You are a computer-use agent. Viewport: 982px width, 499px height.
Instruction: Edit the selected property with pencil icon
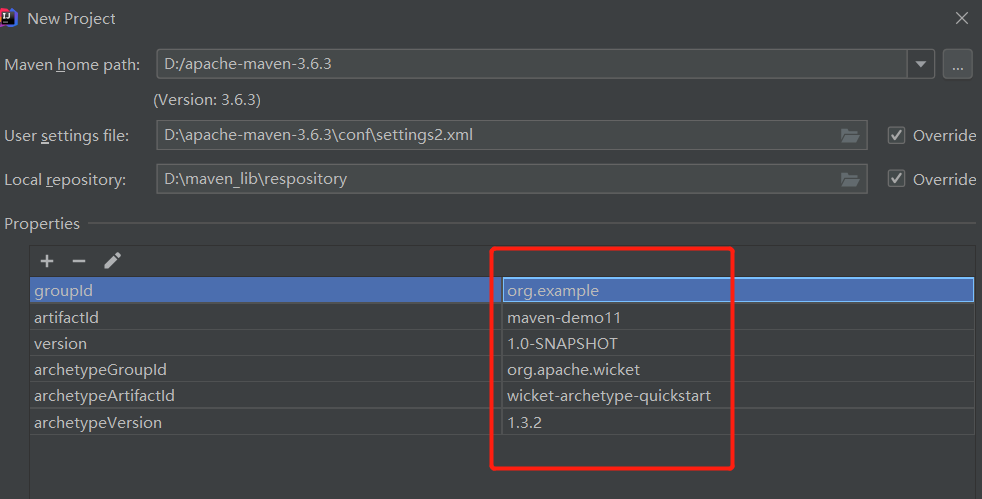pyautogui.click(x=112, y=261)
